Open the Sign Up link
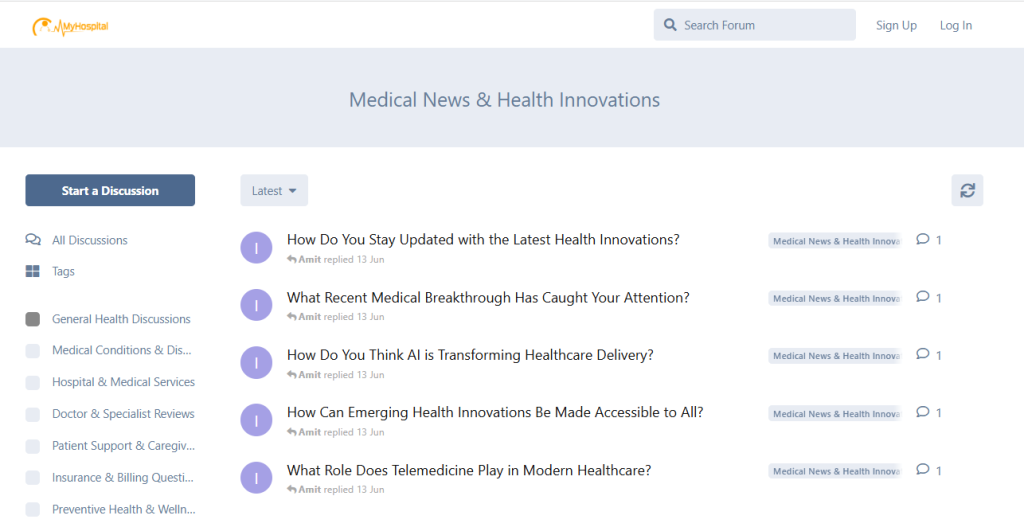Screen dimensions: 1024x531 click(896, 25)
